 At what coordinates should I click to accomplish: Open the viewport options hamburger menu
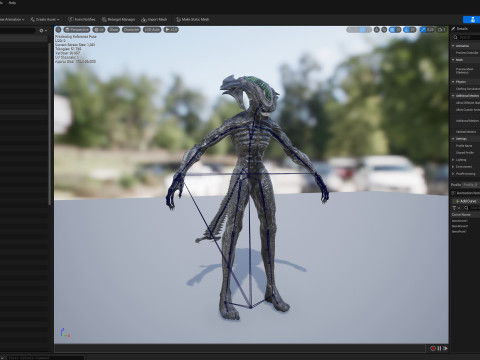pos(58,30)
